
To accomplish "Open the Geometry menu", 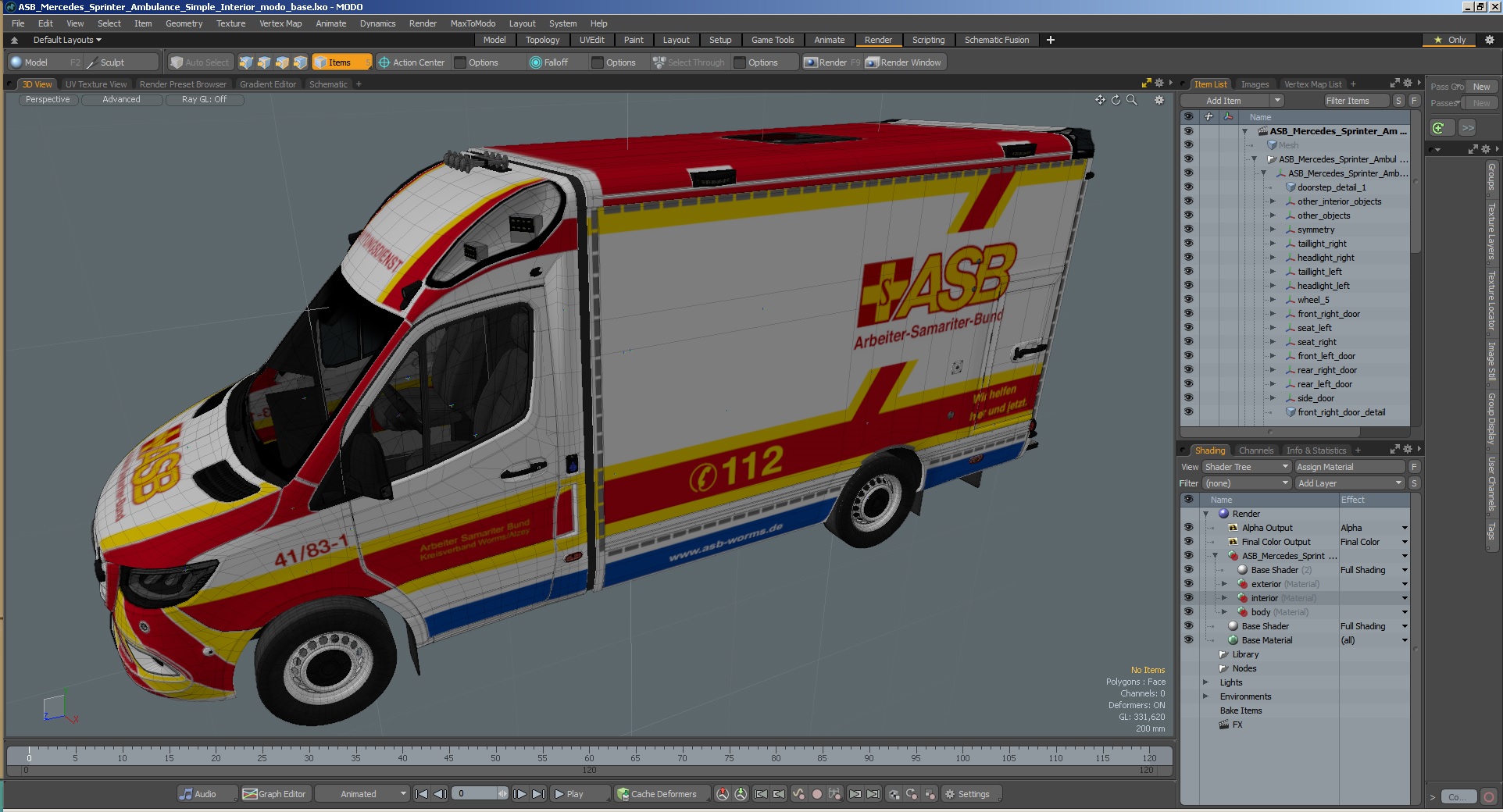I will click(x=184, y=23).
